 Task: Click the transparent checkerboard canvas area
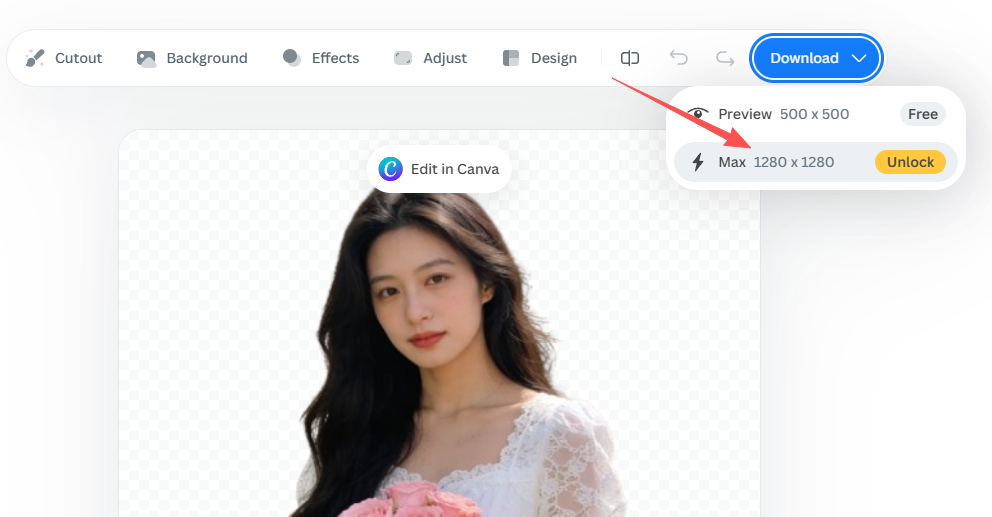coord(200,300)
